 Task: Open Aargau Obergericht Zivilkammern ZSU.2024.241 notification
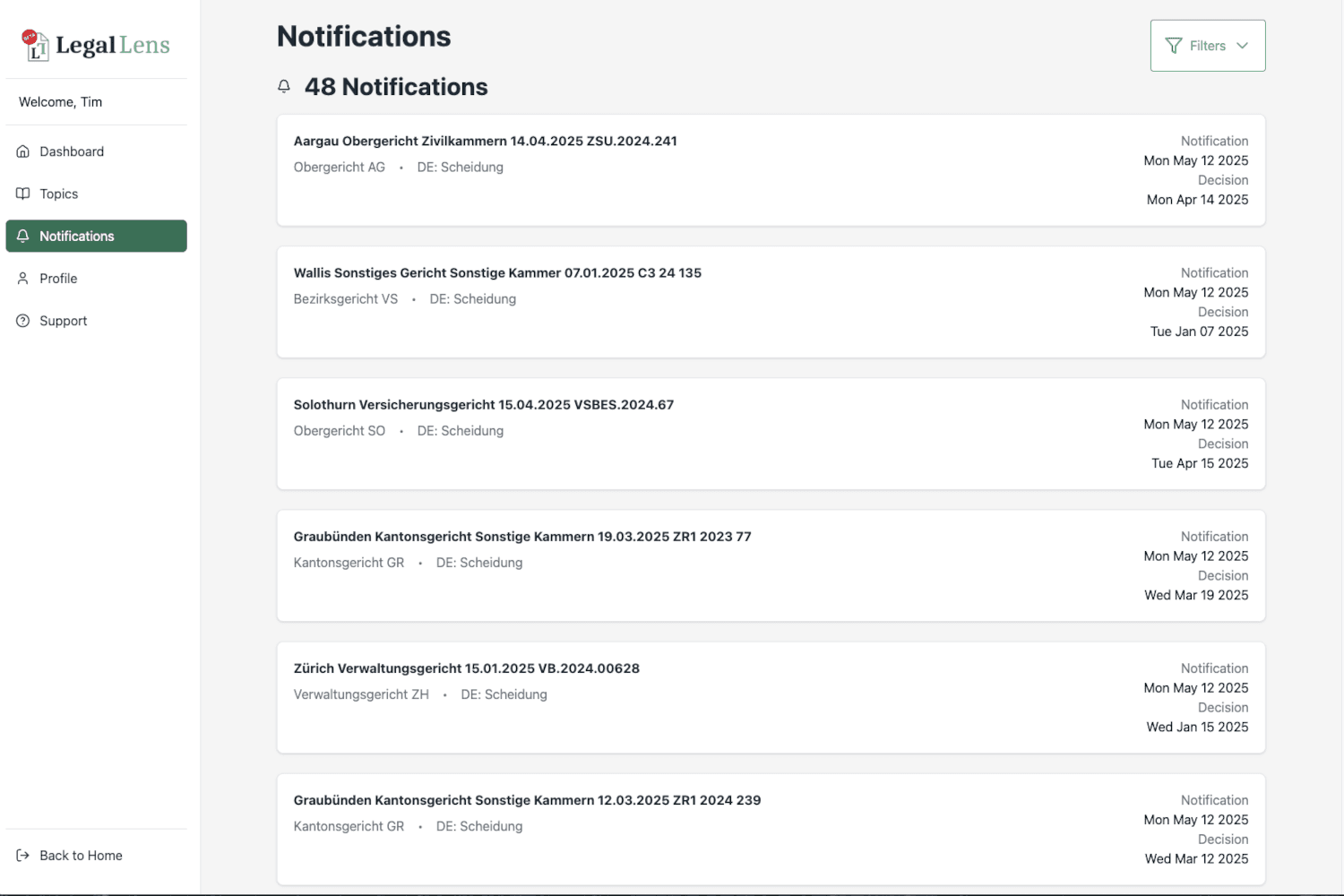click(x=771, y=170)
